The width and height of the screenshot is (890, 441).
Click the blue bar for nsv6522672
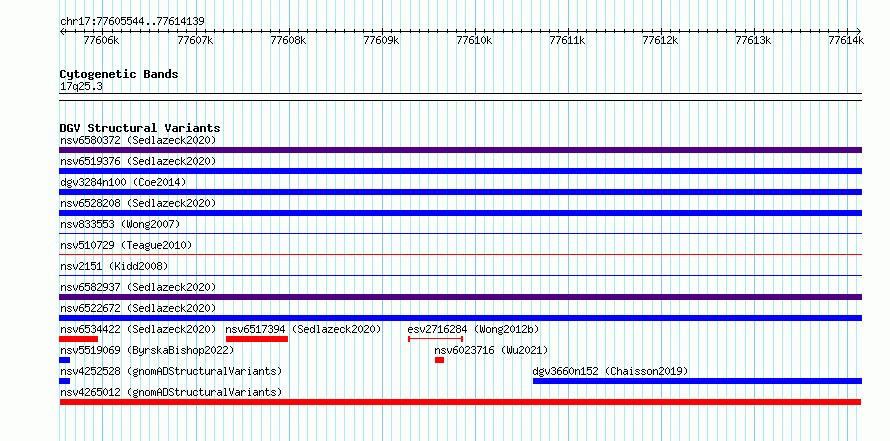[460, 318]
